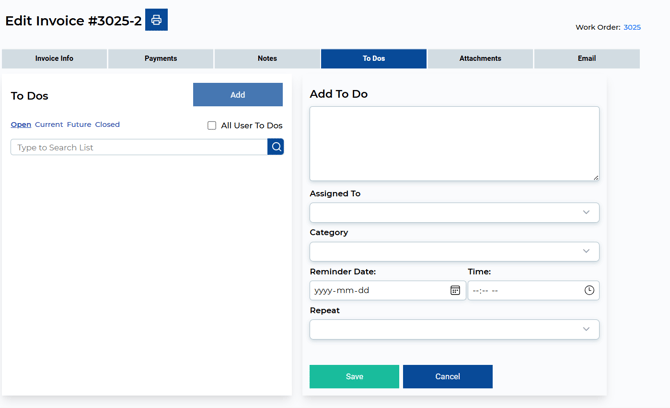Go to the Notes tab
This screenshot has height=408, width=670.
tap(267, 59)
